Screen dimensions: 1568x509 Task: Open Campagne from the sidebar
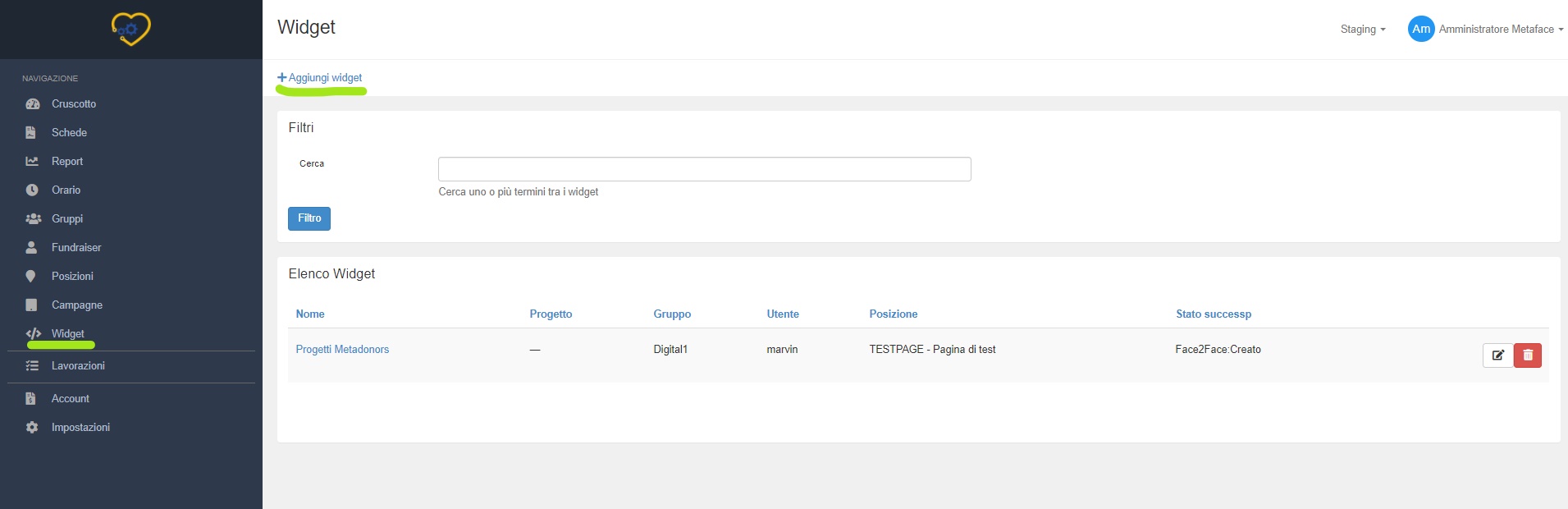click(76, 305)
